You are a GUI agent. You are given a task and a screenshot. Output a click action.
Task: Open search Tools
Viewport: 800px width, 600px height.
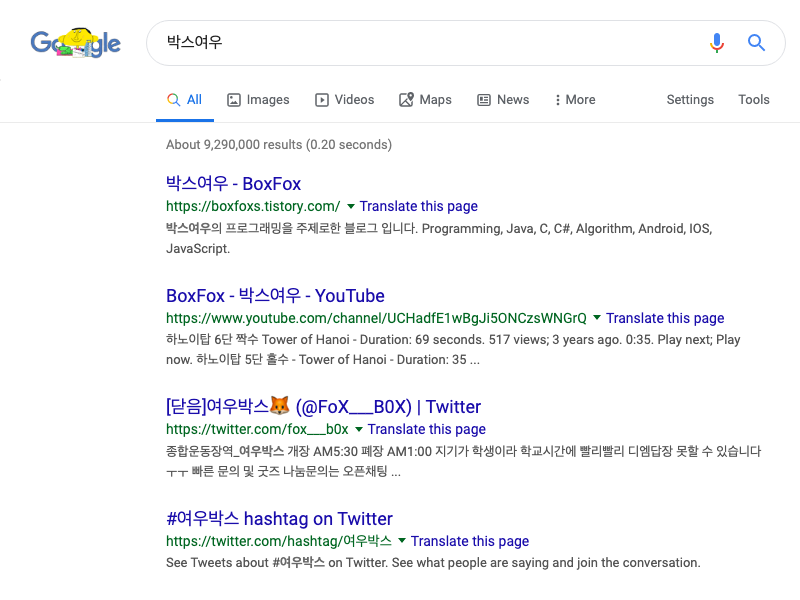point(754,99)
